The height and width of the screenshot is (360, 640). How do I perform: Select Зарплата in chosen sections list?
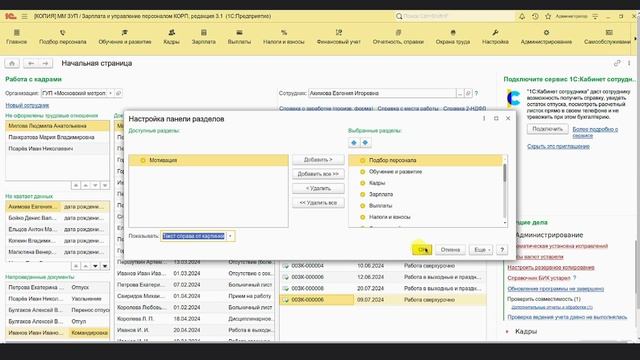(426, 194)
